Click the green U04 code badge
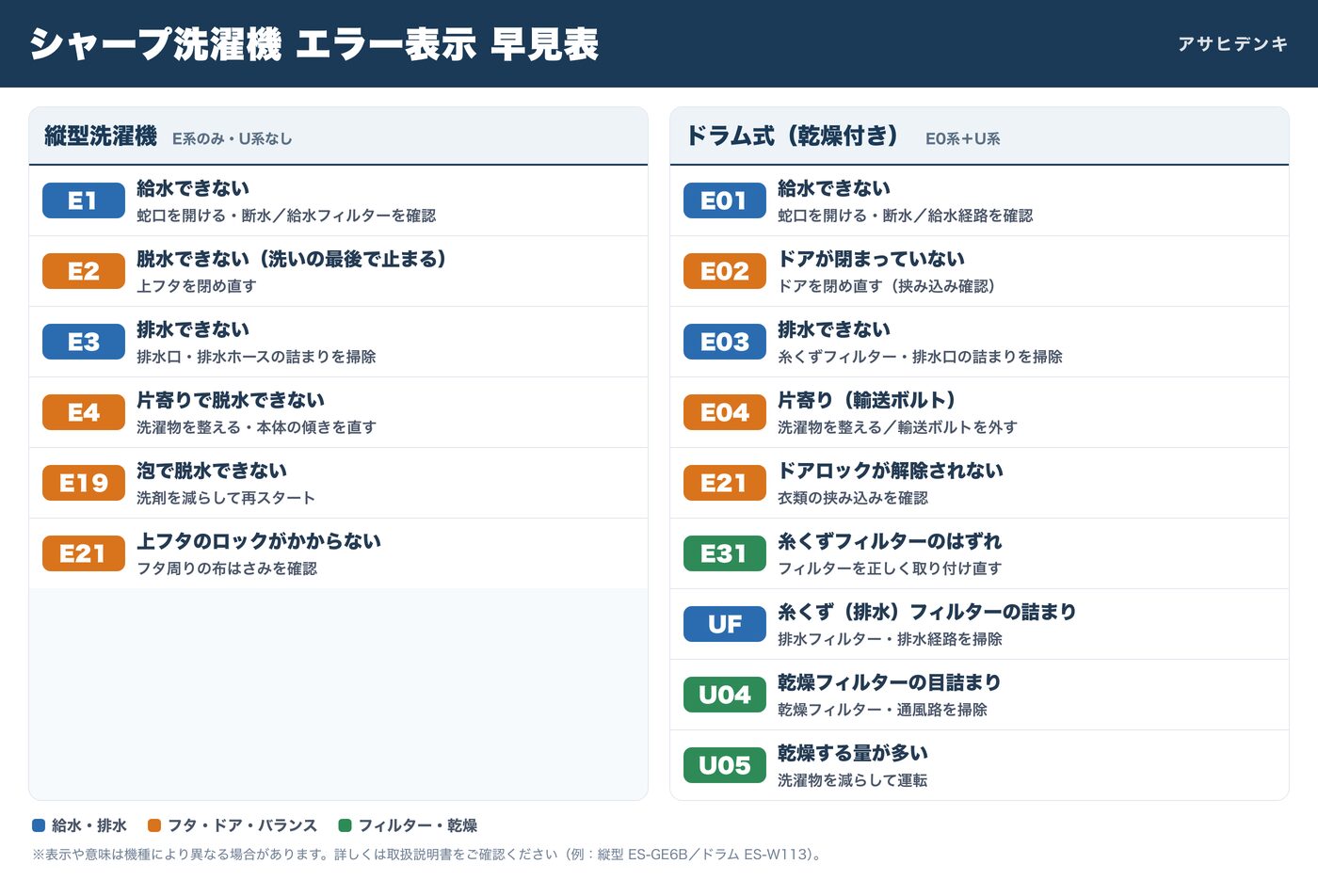Screen dimensions: 1318x896 [x=725, y=695]
